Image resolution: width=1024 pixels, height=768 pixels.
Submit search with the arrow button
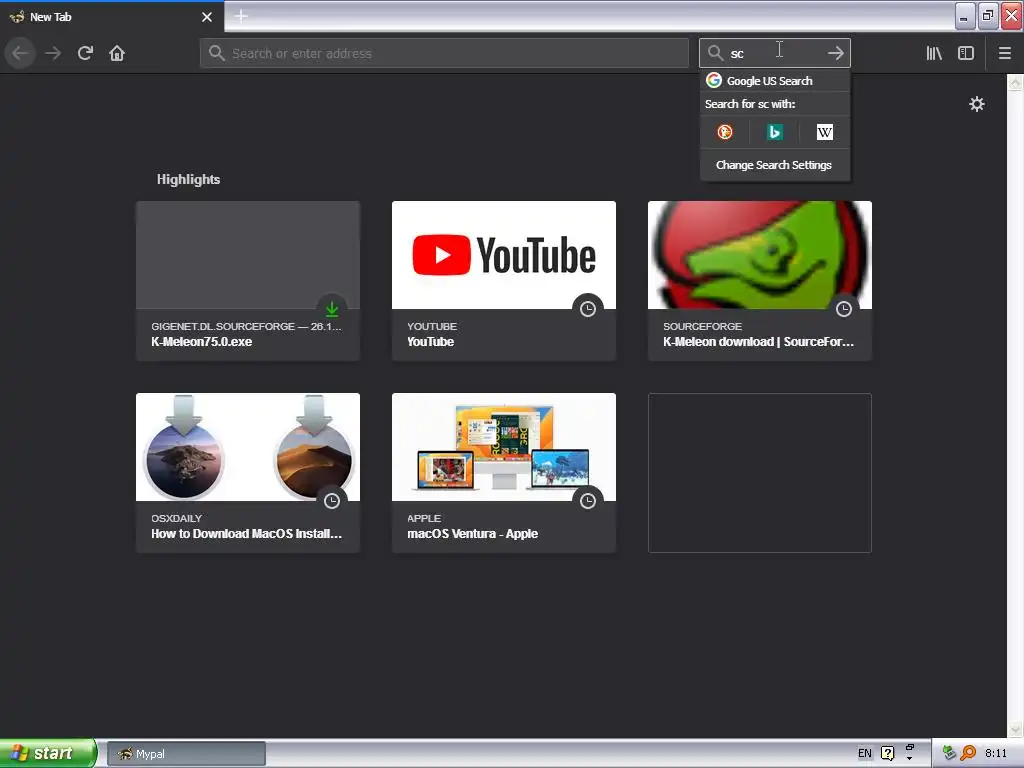[835, 53]
